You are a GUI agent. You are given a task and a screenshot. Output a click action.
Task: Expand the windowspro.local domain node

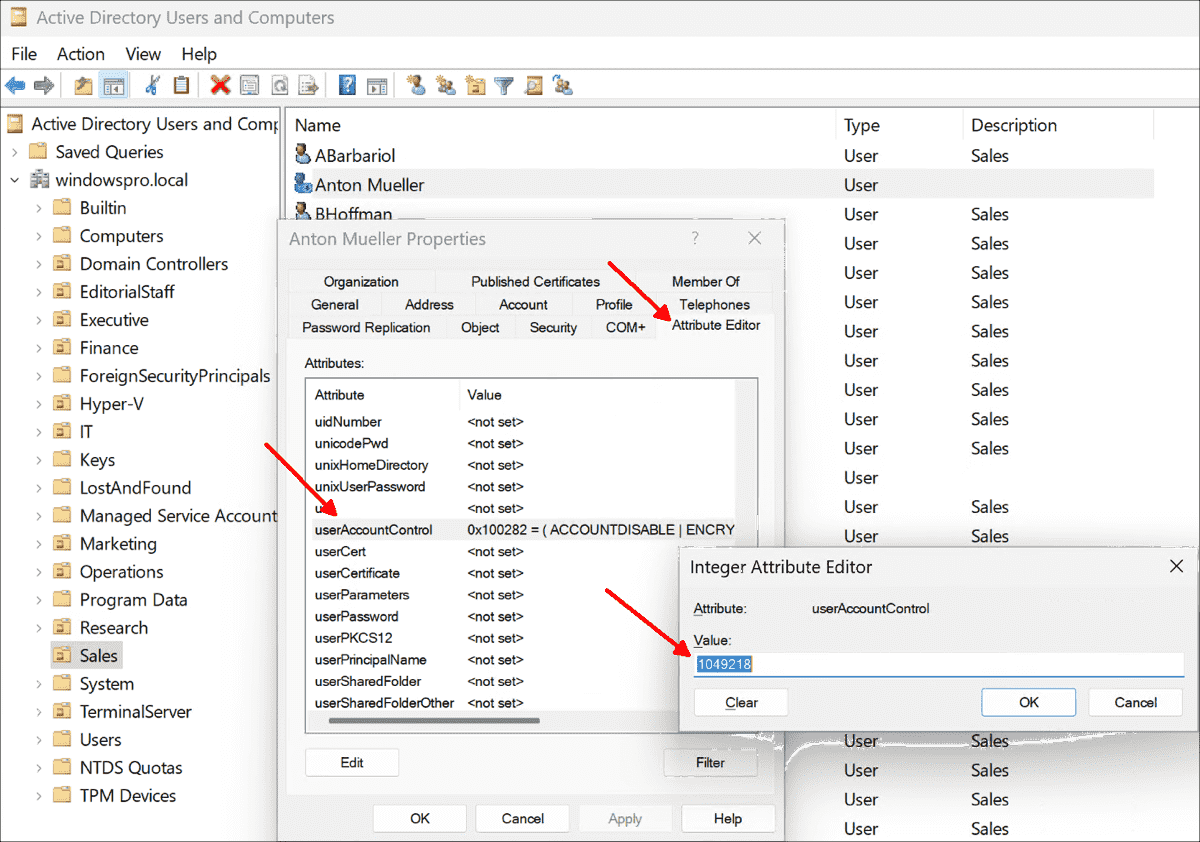[12, 180]
